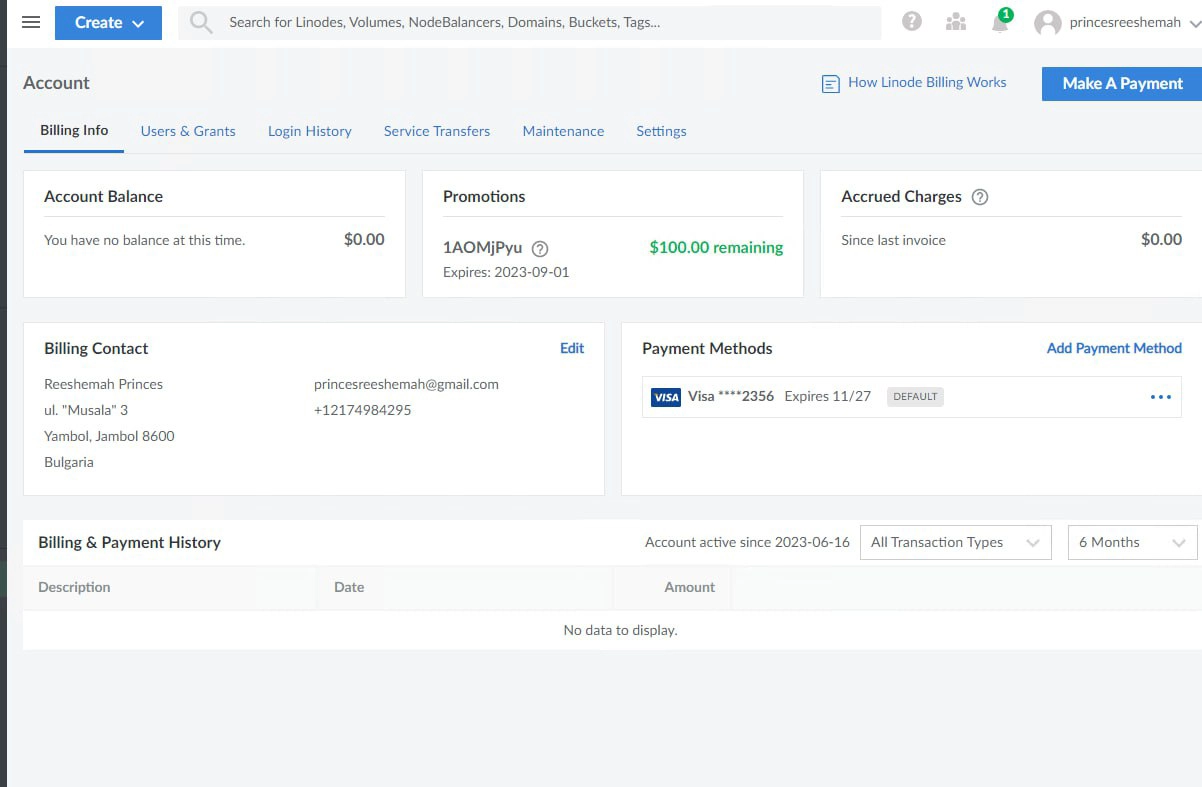Expand the Create dropdown button
The width and height of the screenshot is (1202, 787).
108,23
